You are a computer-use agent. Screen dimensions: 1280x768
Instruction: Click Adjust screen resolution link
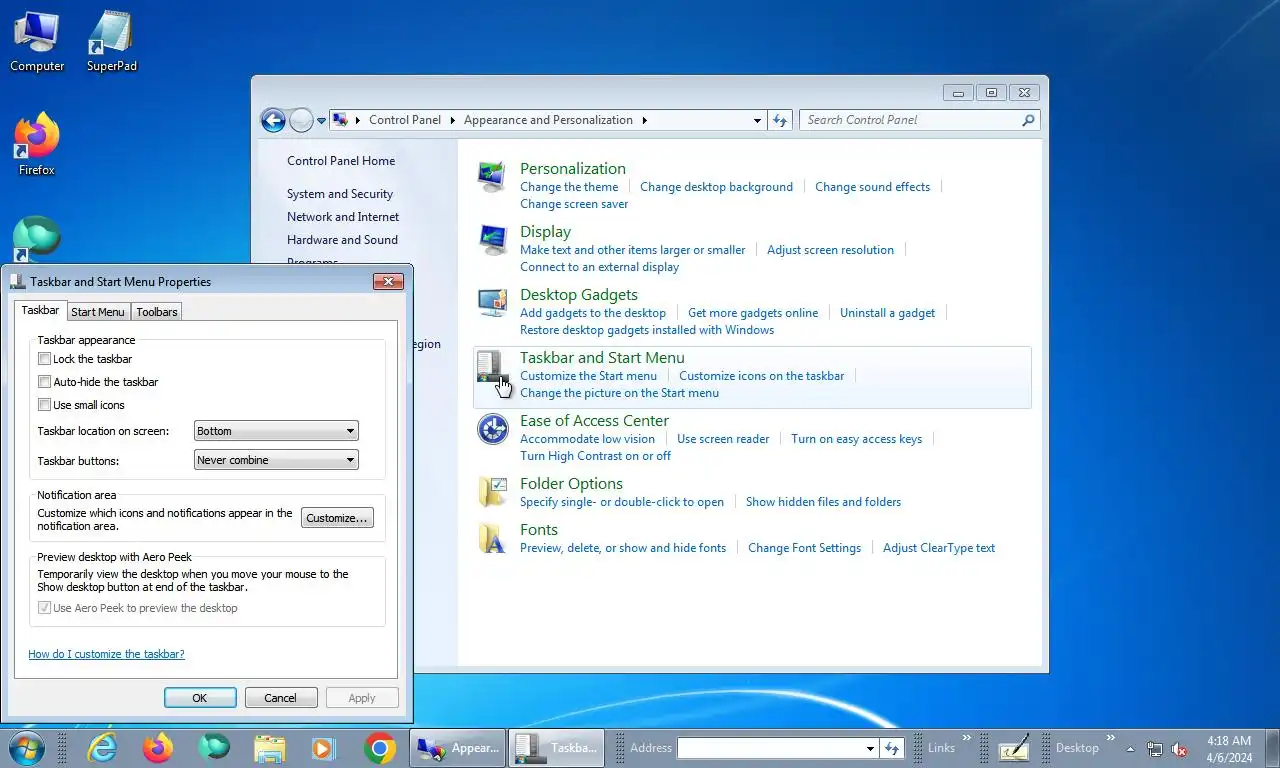[830, 250]
